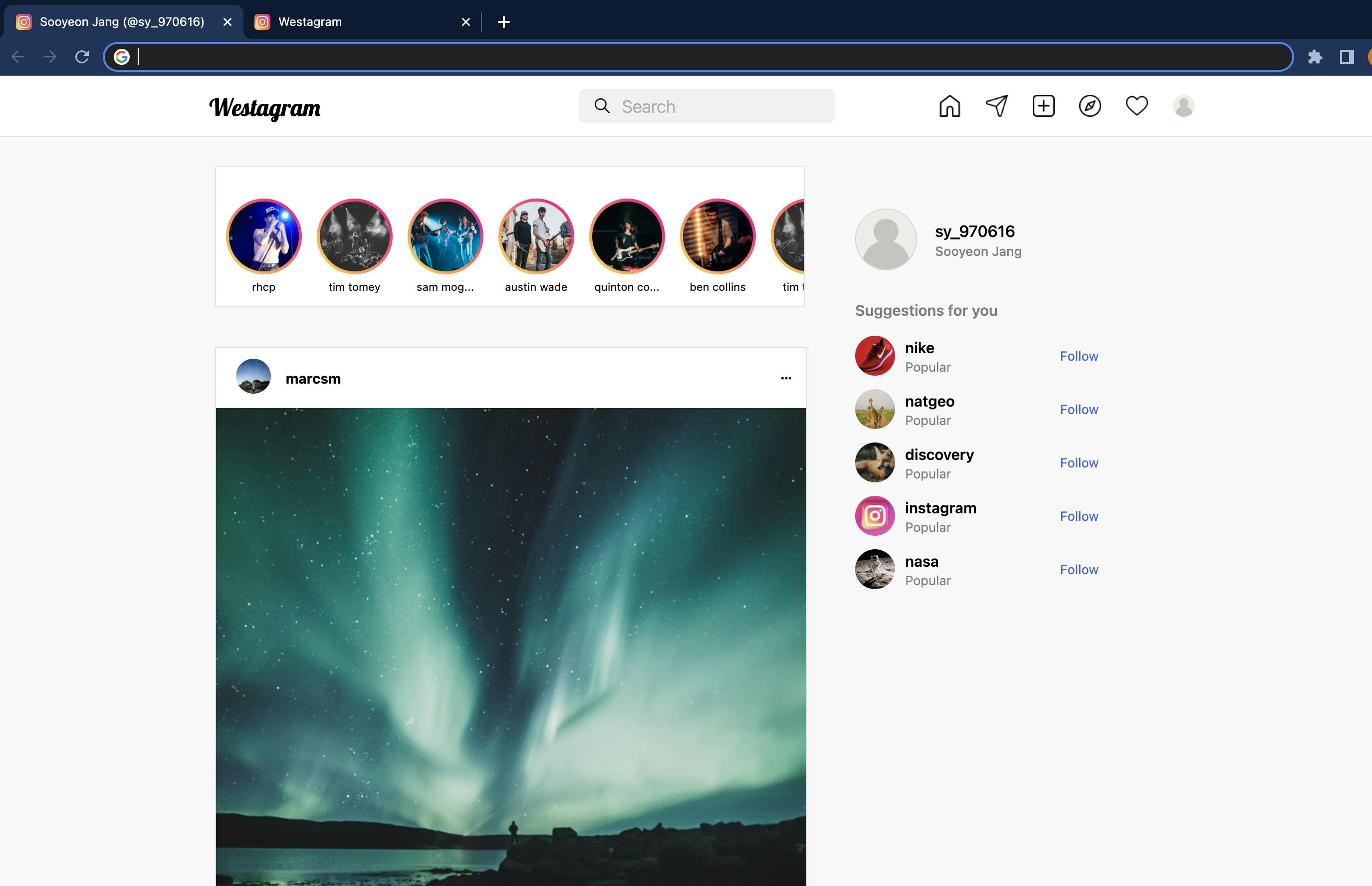Open the nike username link
1372x886 pixels.
[x=919, y=348]
